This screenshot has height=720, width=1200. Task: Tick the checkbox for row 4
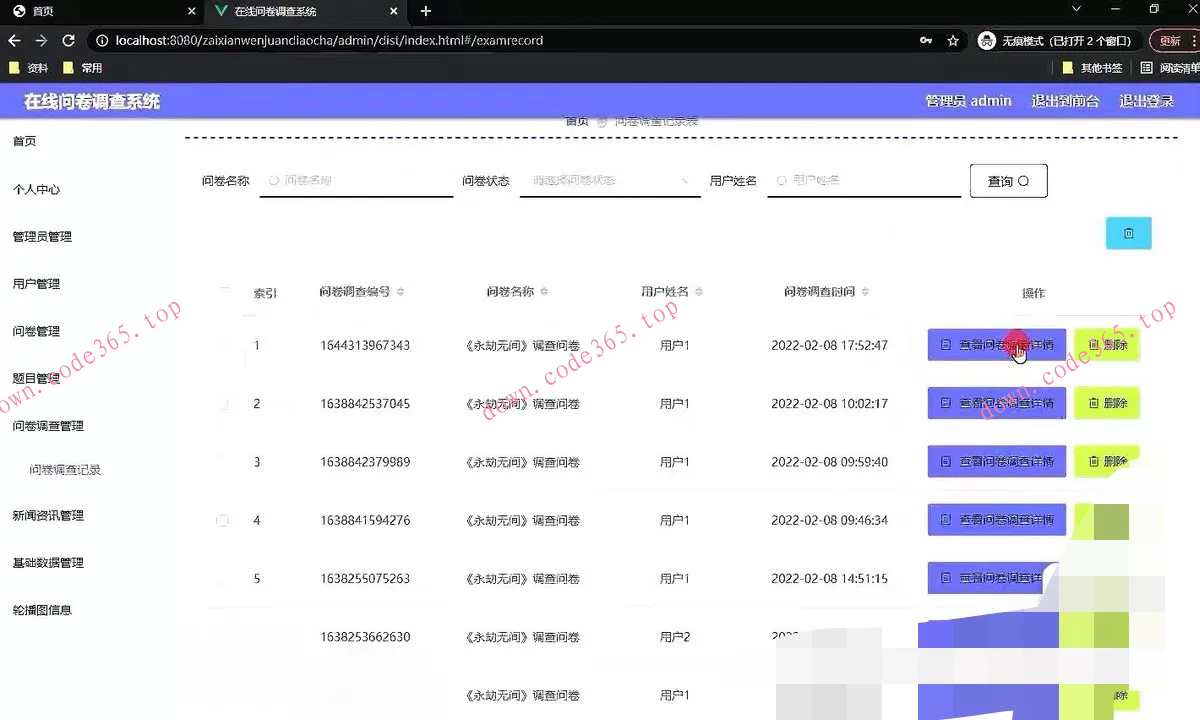tap(223, 521)
